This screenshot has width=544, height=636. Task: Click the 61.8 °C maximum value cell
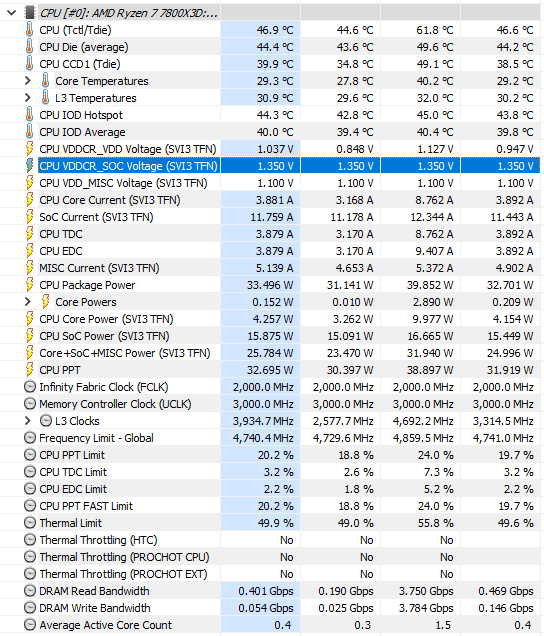coord(420,30)
